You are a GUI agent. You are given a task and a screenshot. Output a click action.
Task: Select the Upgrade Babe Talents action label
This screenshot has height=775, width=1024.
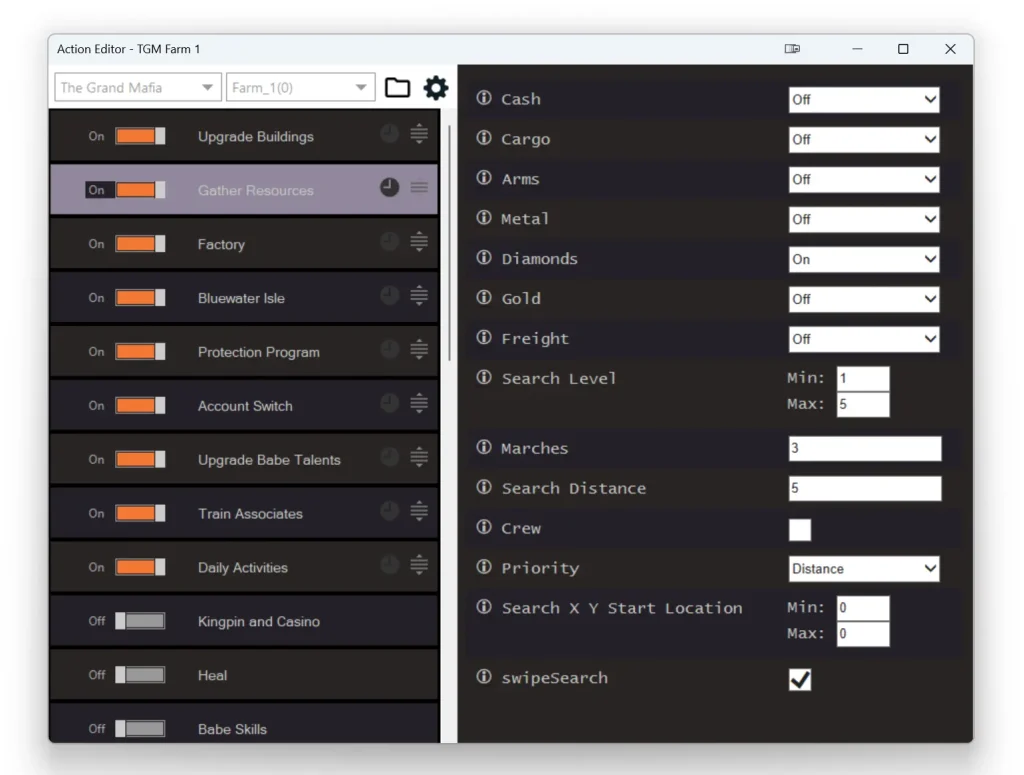(x=269, y=460)
